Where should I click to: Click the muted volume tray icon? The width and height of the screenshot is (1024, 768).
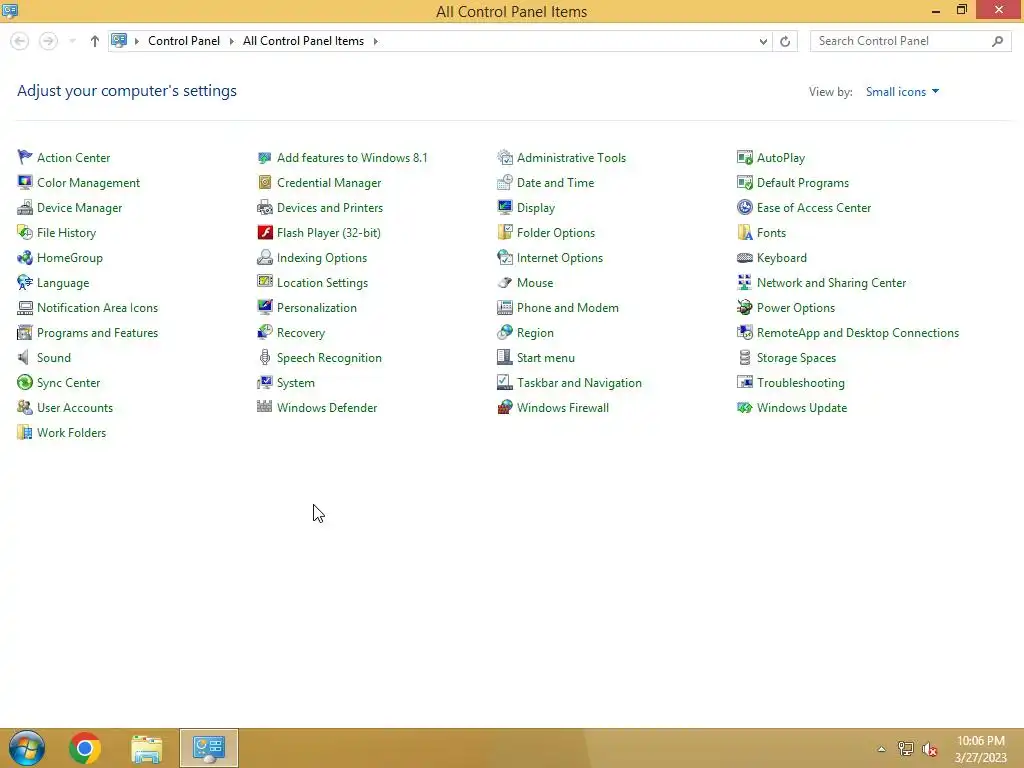point(929,749)
